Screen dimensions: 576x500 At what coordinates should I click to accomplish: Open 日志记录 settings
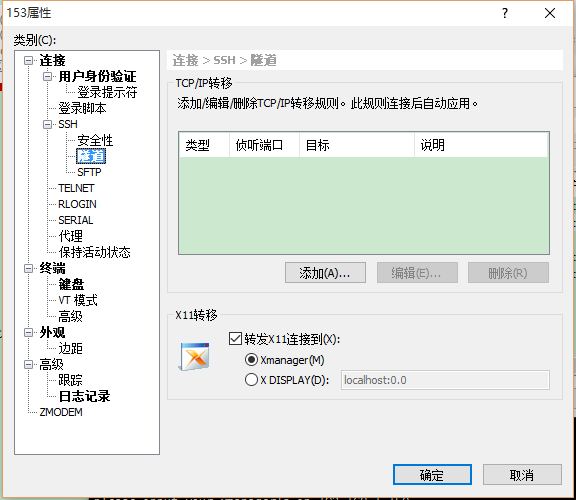click(84, 396)
